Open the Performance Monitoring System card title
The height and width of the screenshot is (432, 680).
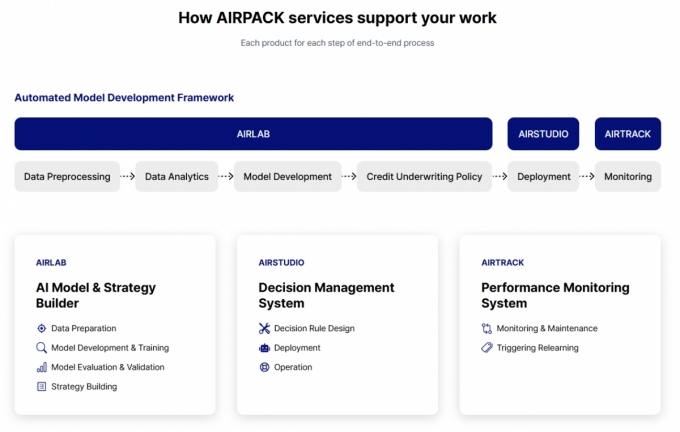[x=555, y=295]
